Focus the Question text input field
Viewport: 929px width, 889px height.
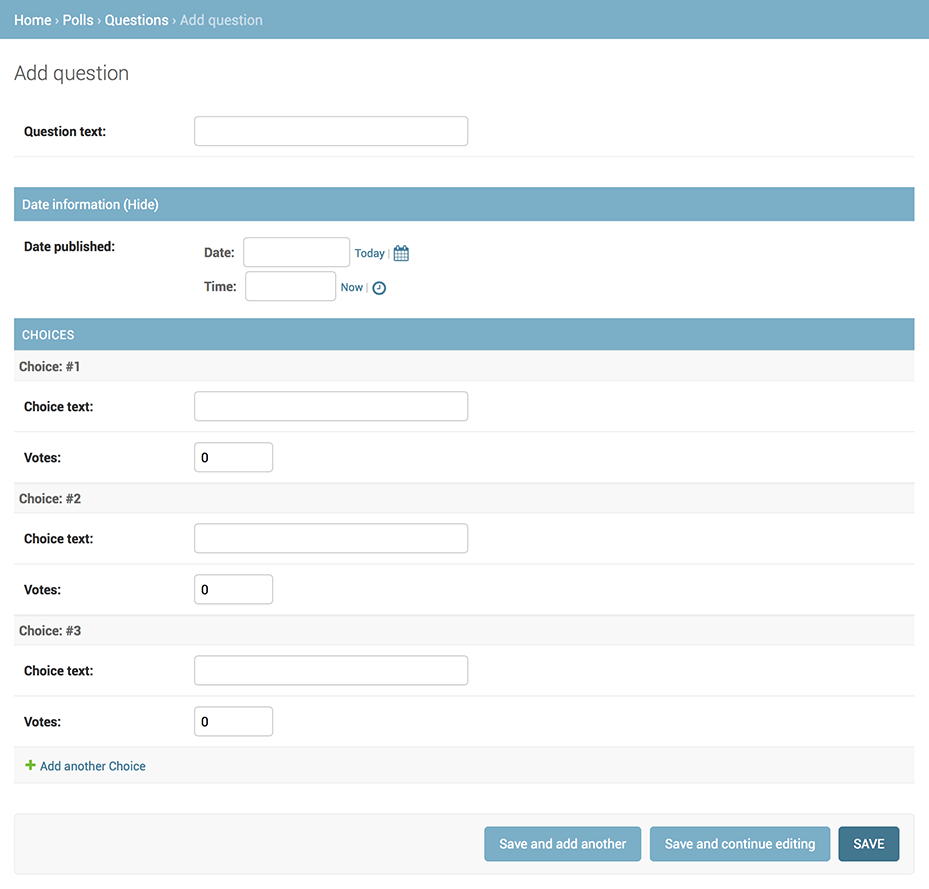[x=330, y=130]
